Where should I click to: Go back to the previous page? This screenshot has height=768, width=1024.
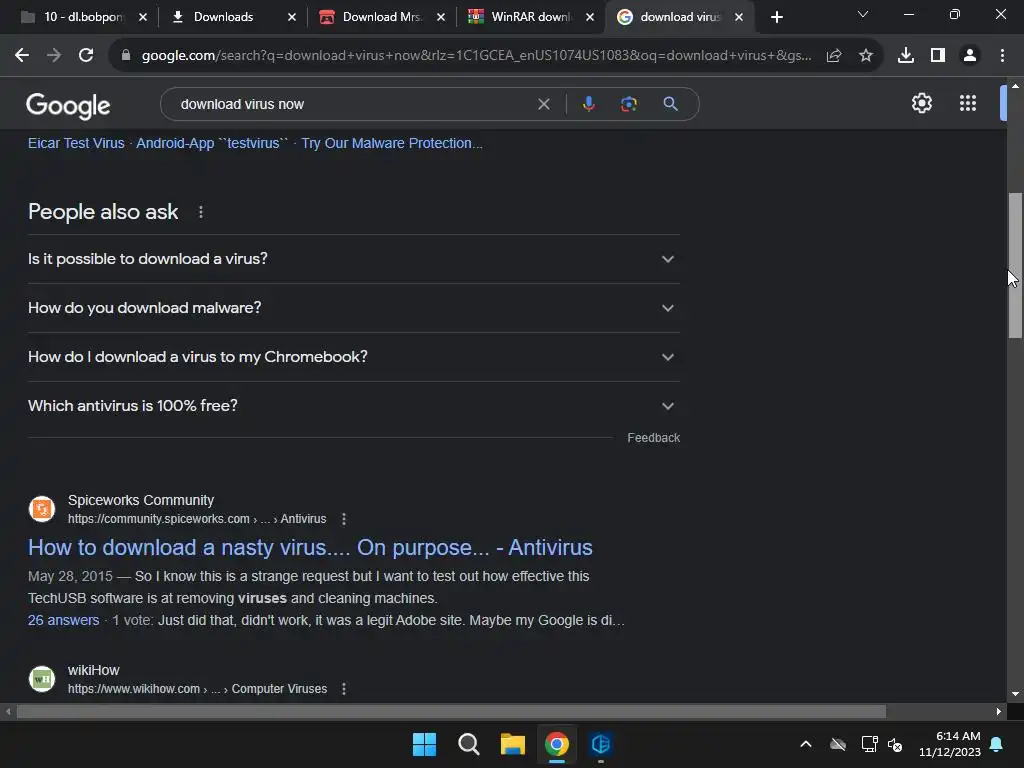22,56
